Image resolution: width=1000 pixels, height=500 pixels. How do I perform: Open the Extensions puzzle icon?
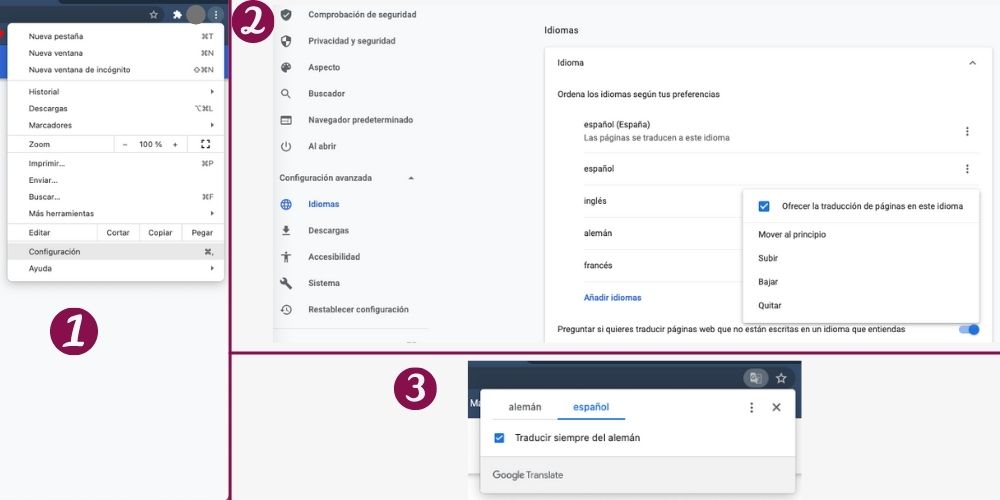[x=177, y=14]
